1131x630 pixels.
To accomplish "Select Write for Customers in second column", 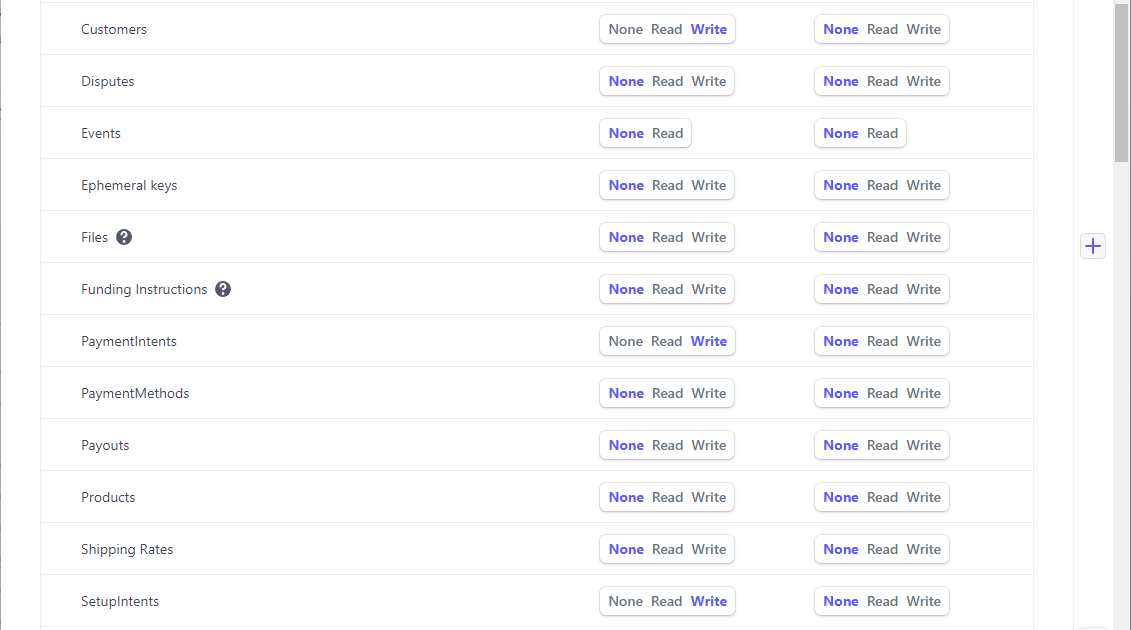I will [923, 29].
